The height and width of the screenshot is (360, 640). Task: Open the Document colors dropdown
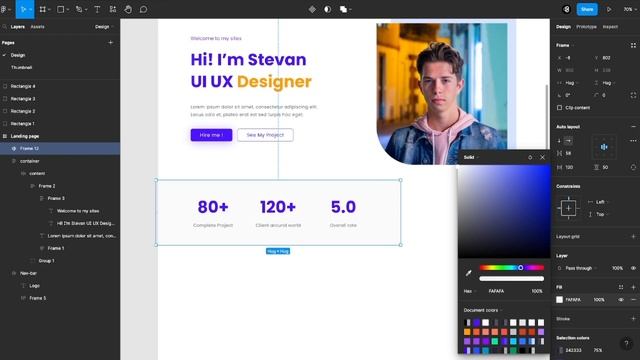[x=483, y=310]
